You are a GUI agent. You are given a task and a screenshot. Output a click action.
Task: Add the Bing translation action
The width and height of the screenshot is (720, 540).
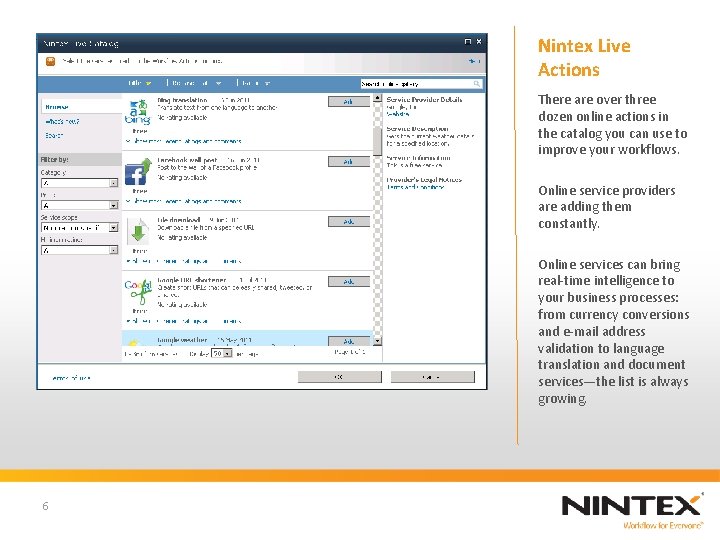coord(349,101)
